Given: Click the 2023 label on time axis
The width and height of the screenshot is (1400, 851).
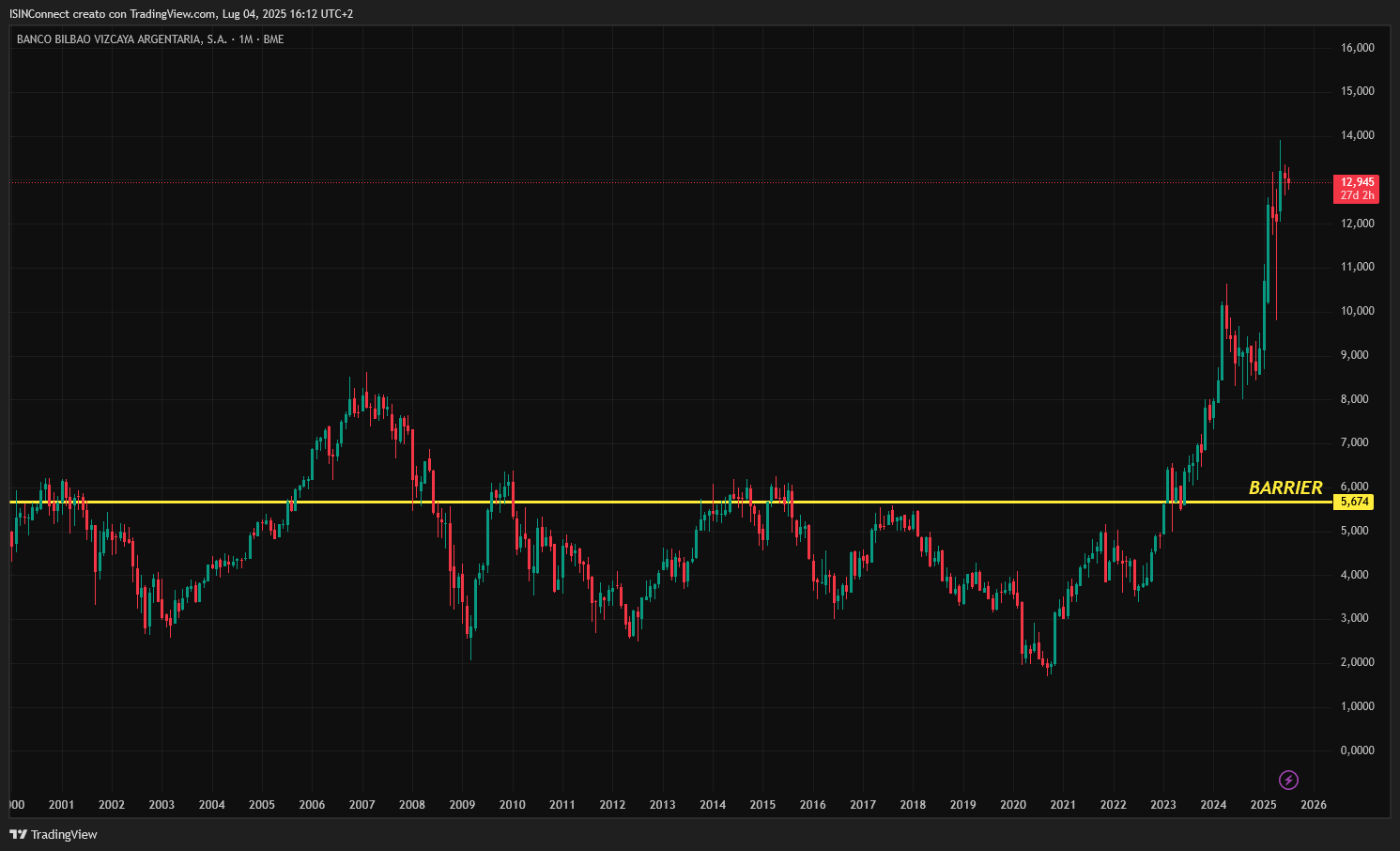Looking at the screenshot, I should click(1163, 805).
